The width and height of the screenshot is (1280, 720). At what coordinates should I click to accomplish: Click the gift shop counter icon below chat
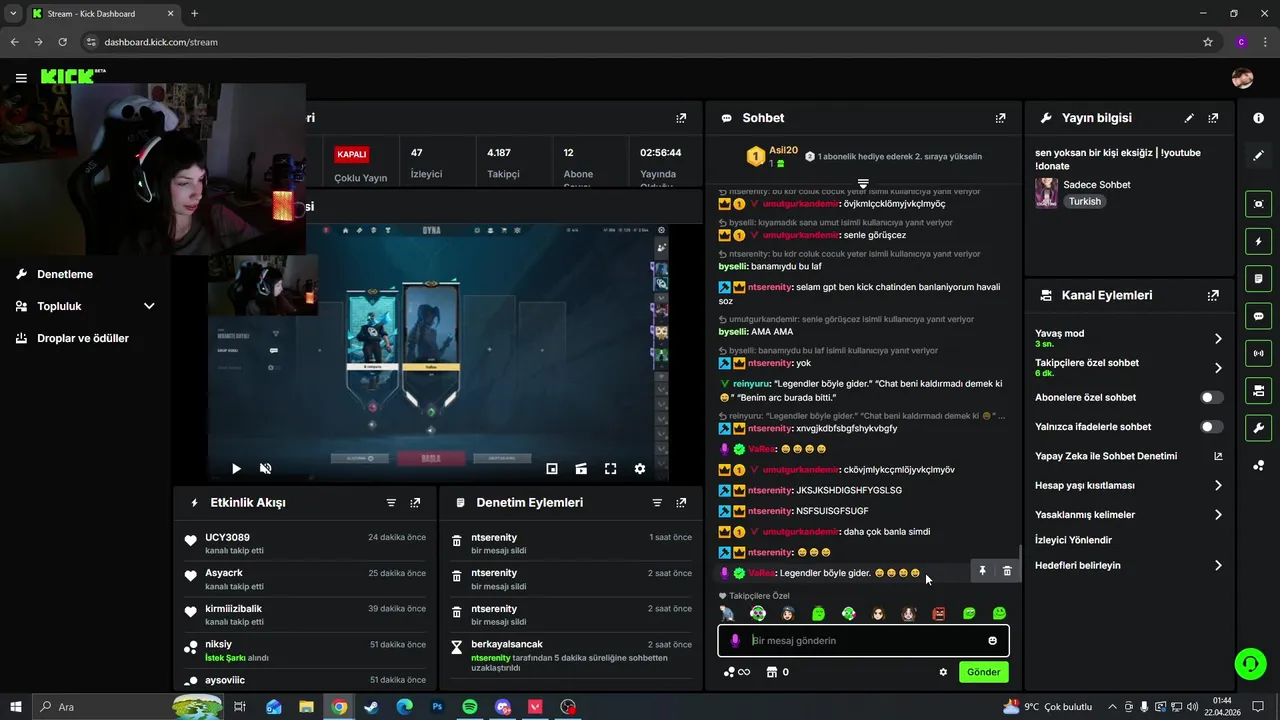click(x=778, y=672)
